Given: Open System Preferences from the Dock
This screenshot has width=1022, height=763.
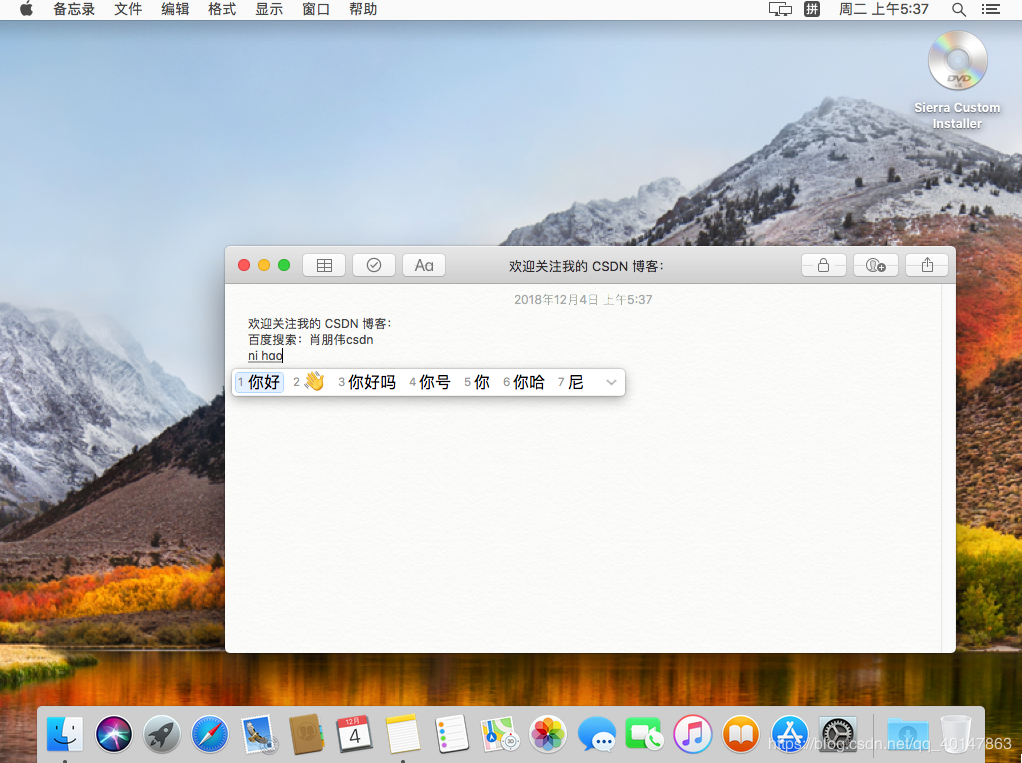Looking at the screenshot, I should click(x=837, y=735).
